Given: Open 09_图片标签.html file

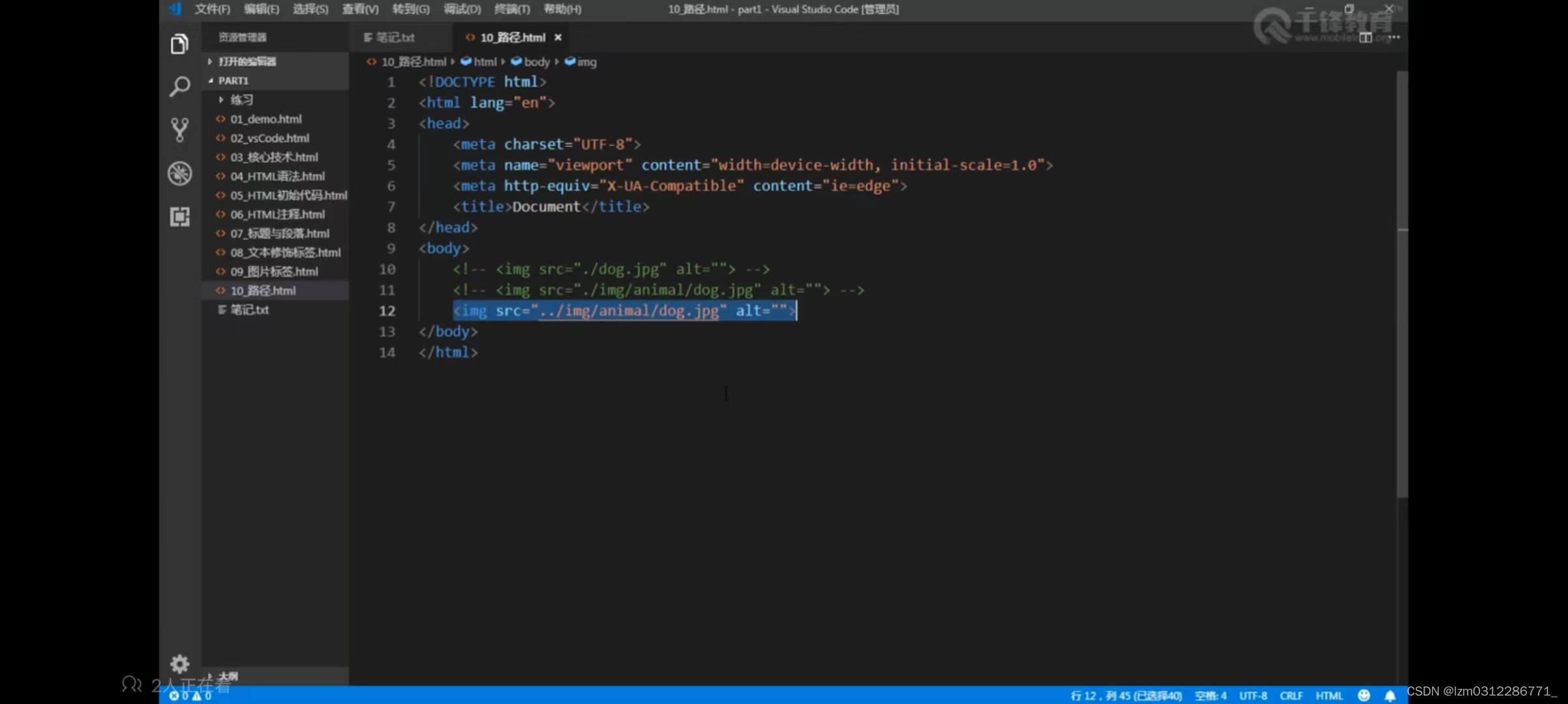Looking at the screenshot, I should (274, 272).
